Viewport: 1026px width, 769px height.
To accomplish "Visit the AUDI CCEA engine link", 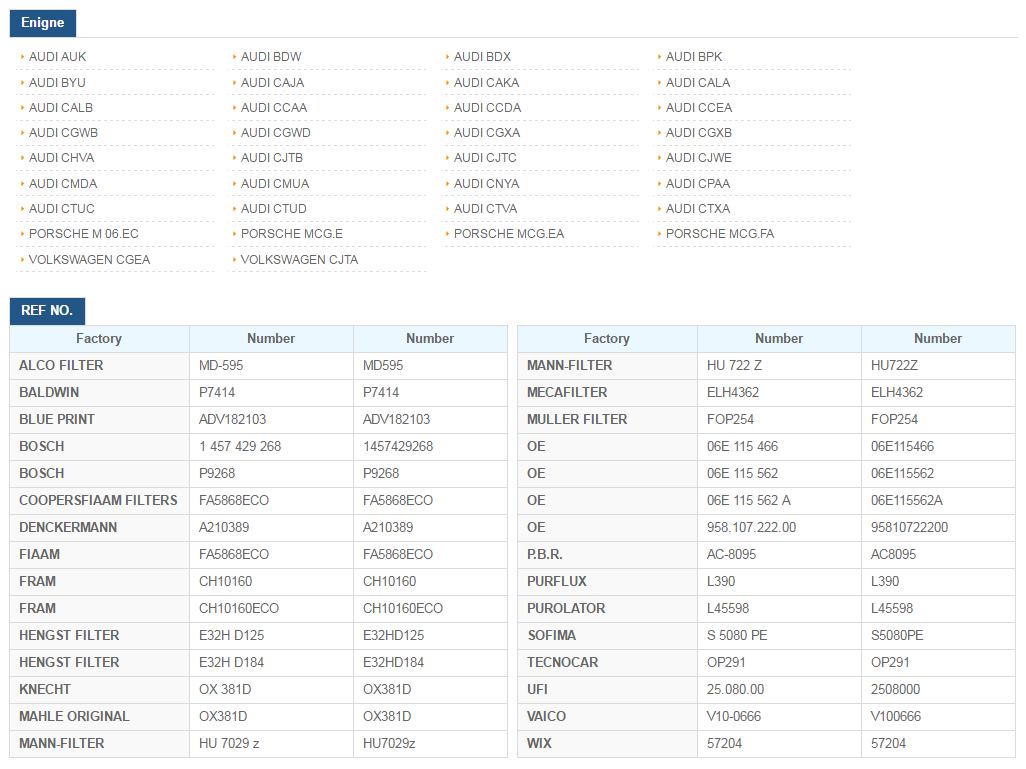I will pos(699,107).
